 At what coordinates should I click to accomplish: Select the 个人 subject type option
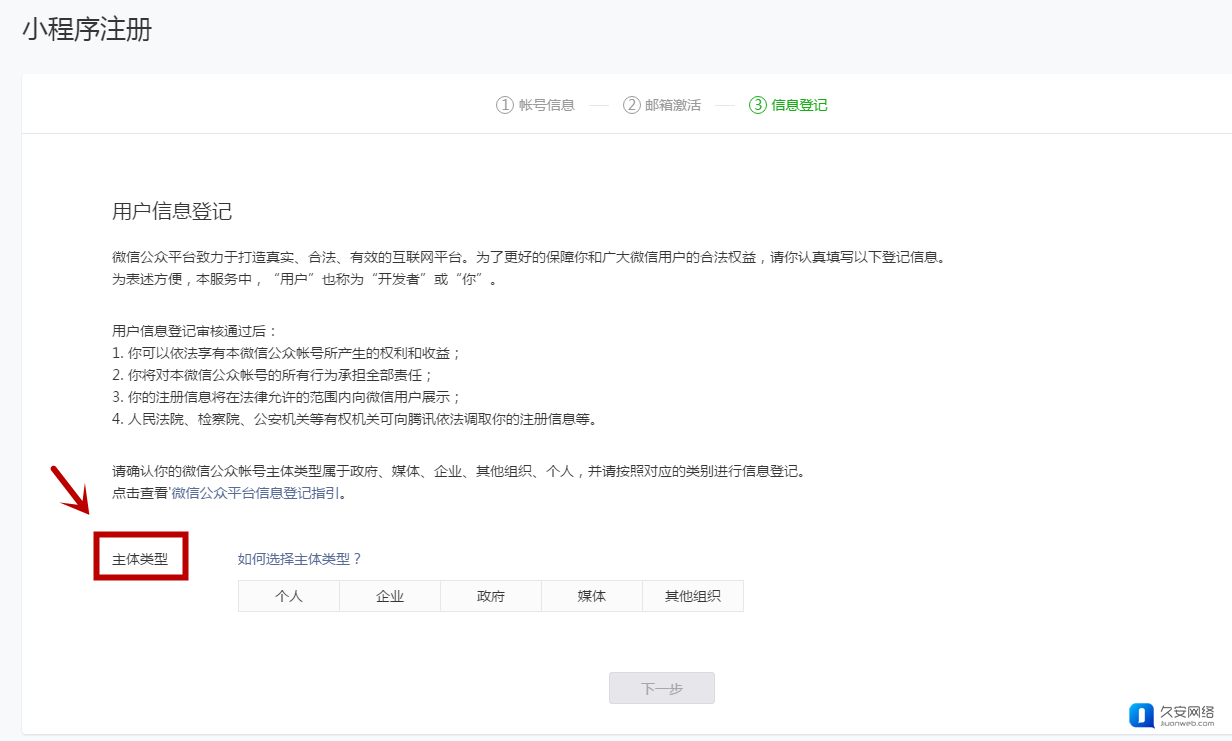click(x=289, y=596)
